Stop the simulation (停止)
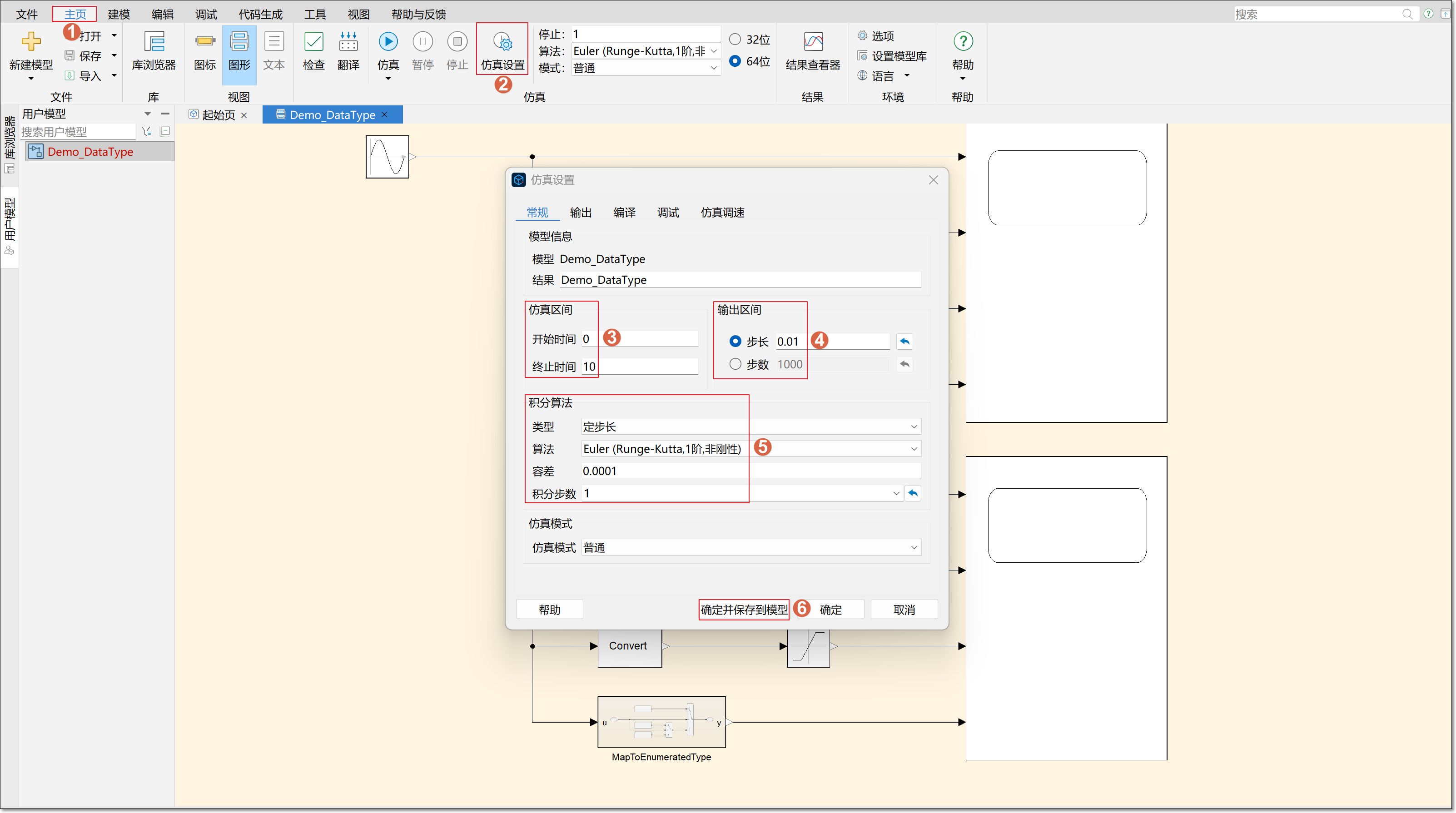The width and height of the screenshot is (1456, 813). tap(457, 41)
